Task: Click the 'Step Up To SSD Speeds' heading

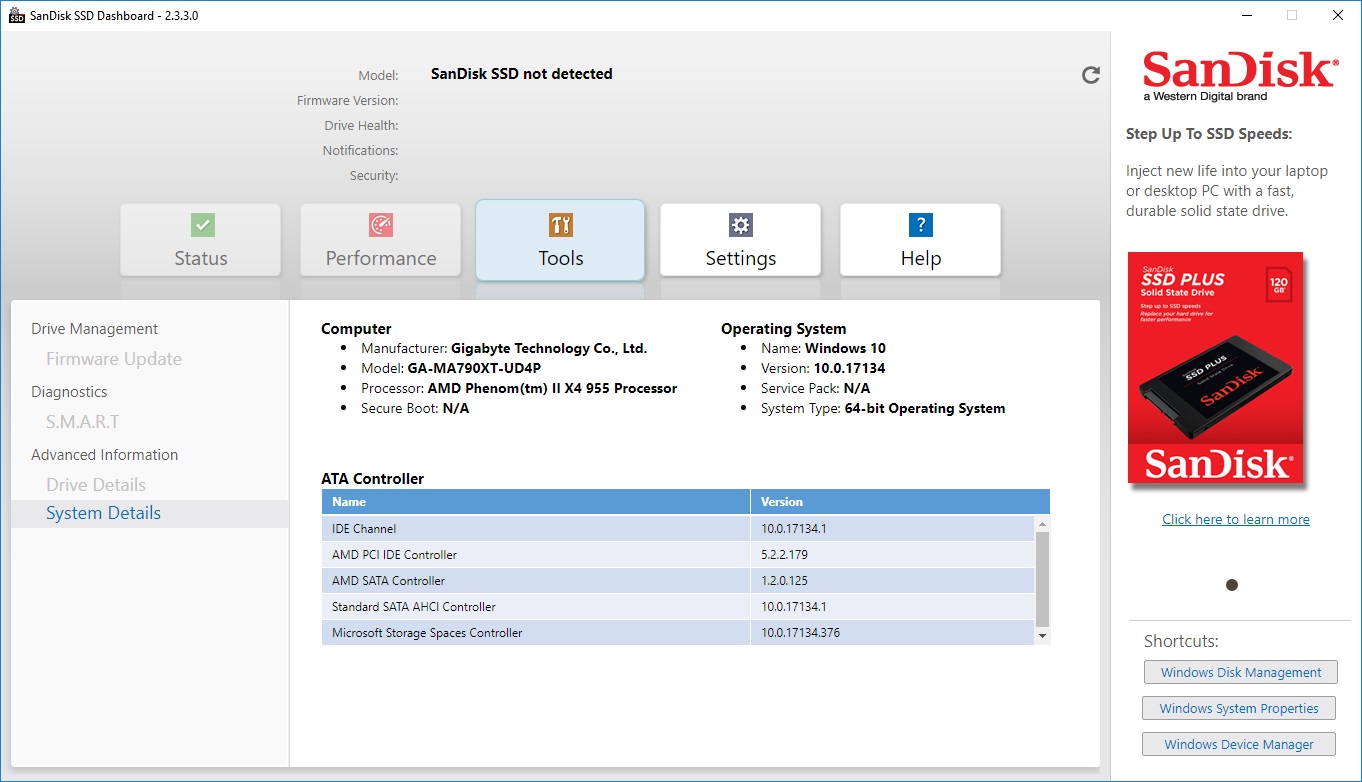Action: click(1209, 134)
